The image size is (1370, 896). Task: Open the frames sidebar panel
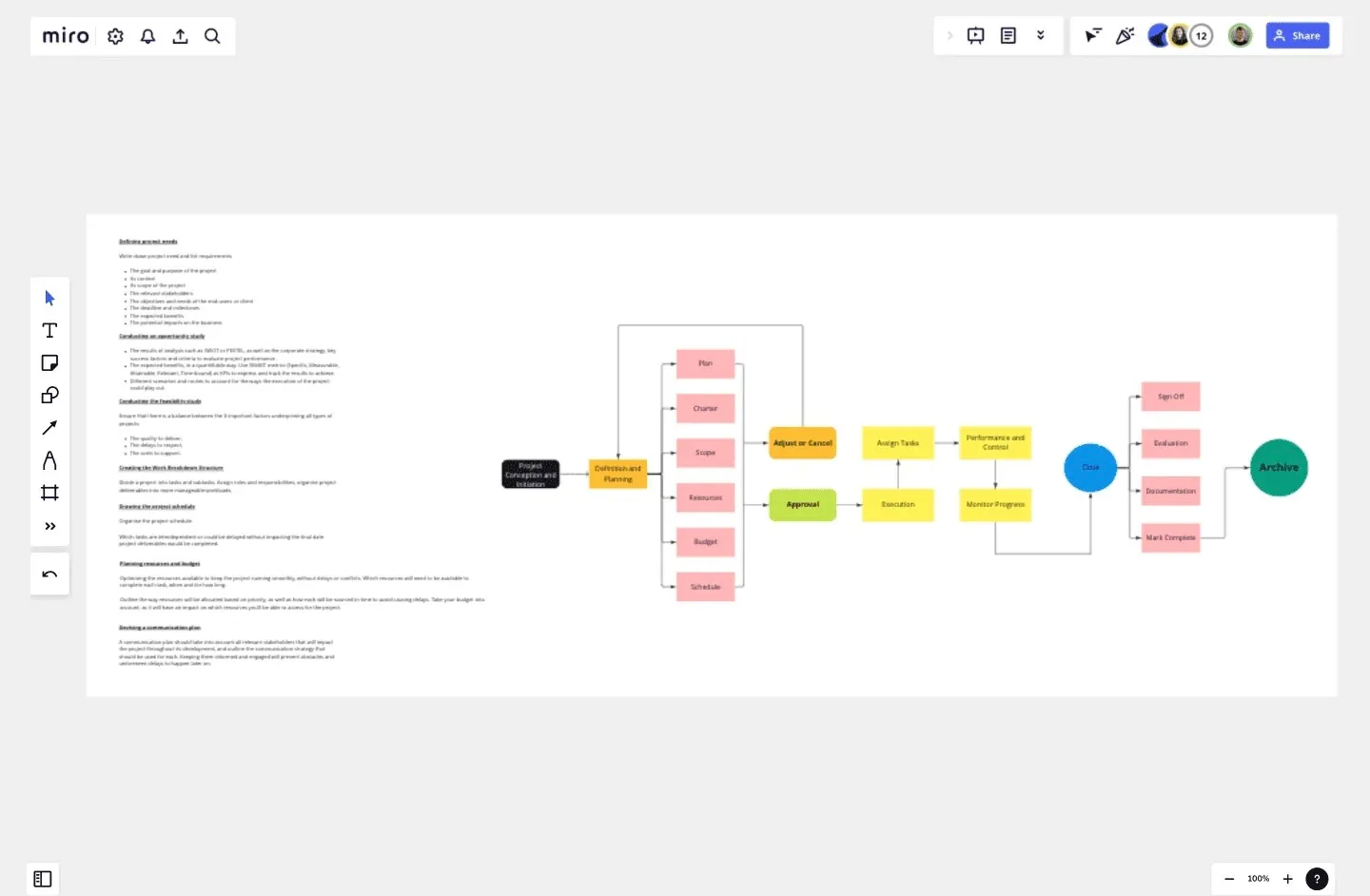(x=43, y=879)
